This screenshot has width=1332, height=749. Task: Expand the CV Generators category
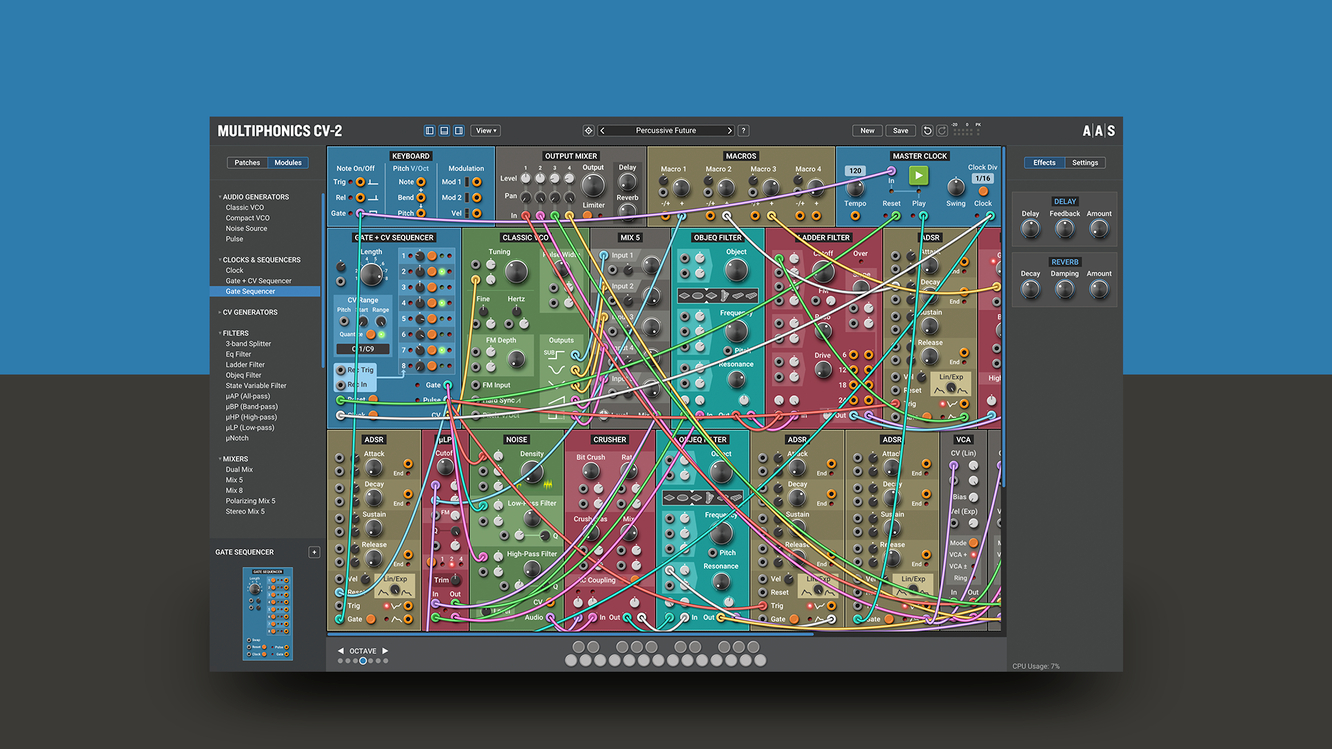[x=249, y=312]
